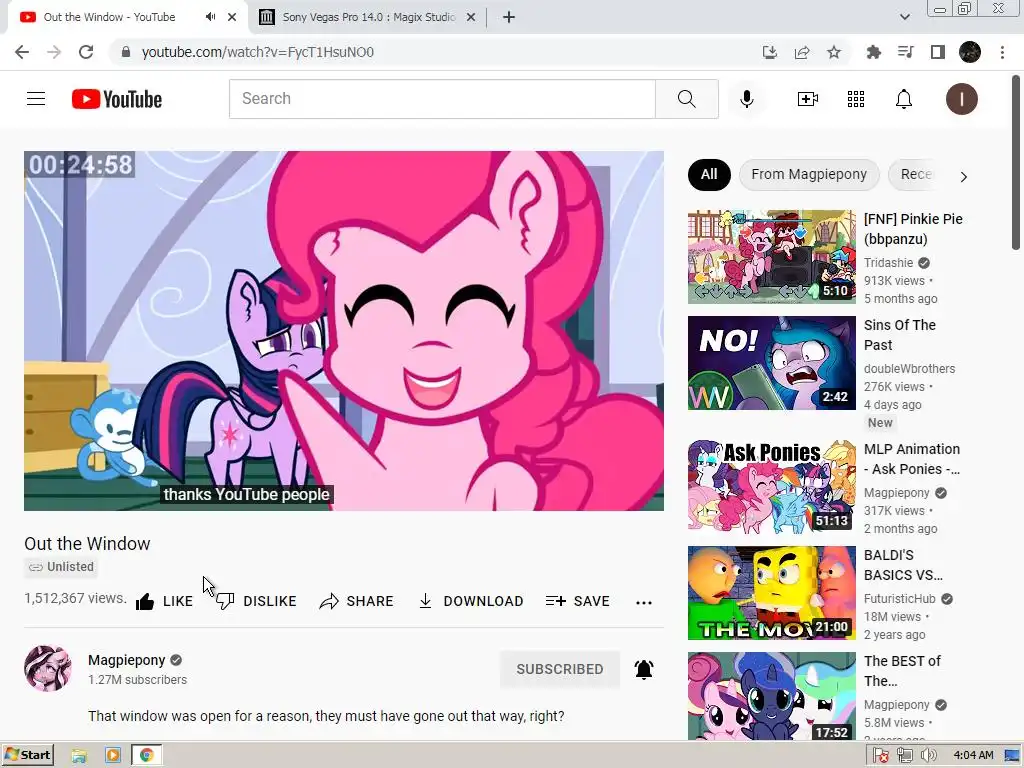
Task: Reload the page
Action: coord(86,52)
